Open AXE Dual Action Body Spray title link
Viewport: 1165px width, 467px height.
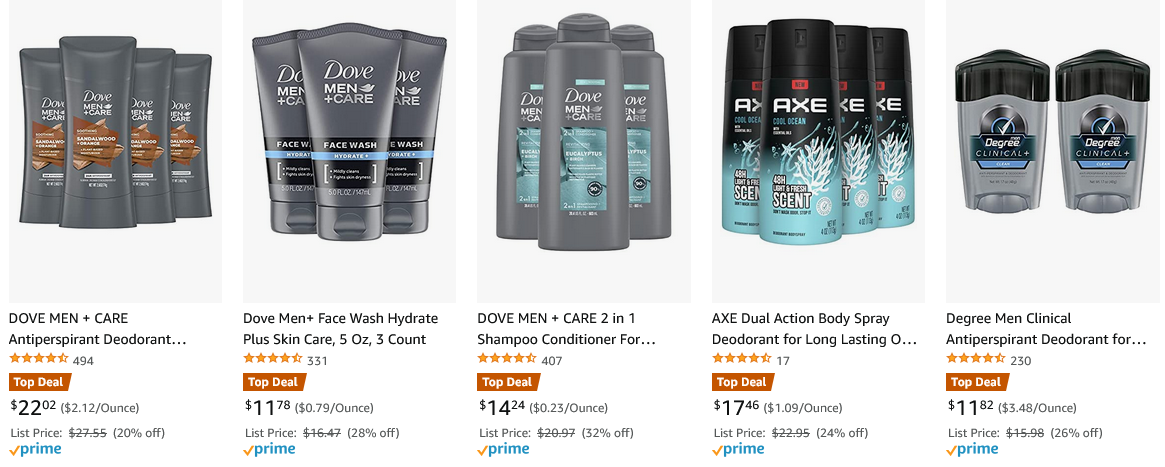click(814, 329)
